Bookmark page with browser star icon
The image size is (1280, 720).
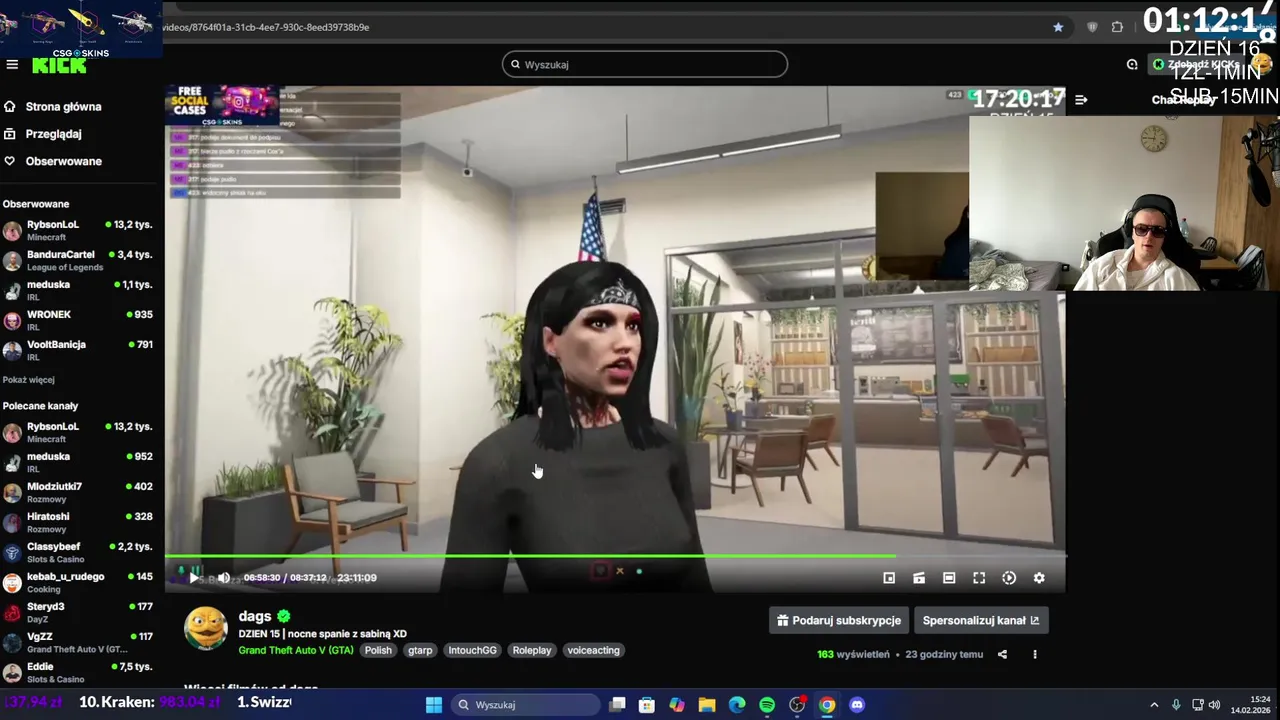point(1058,27)
